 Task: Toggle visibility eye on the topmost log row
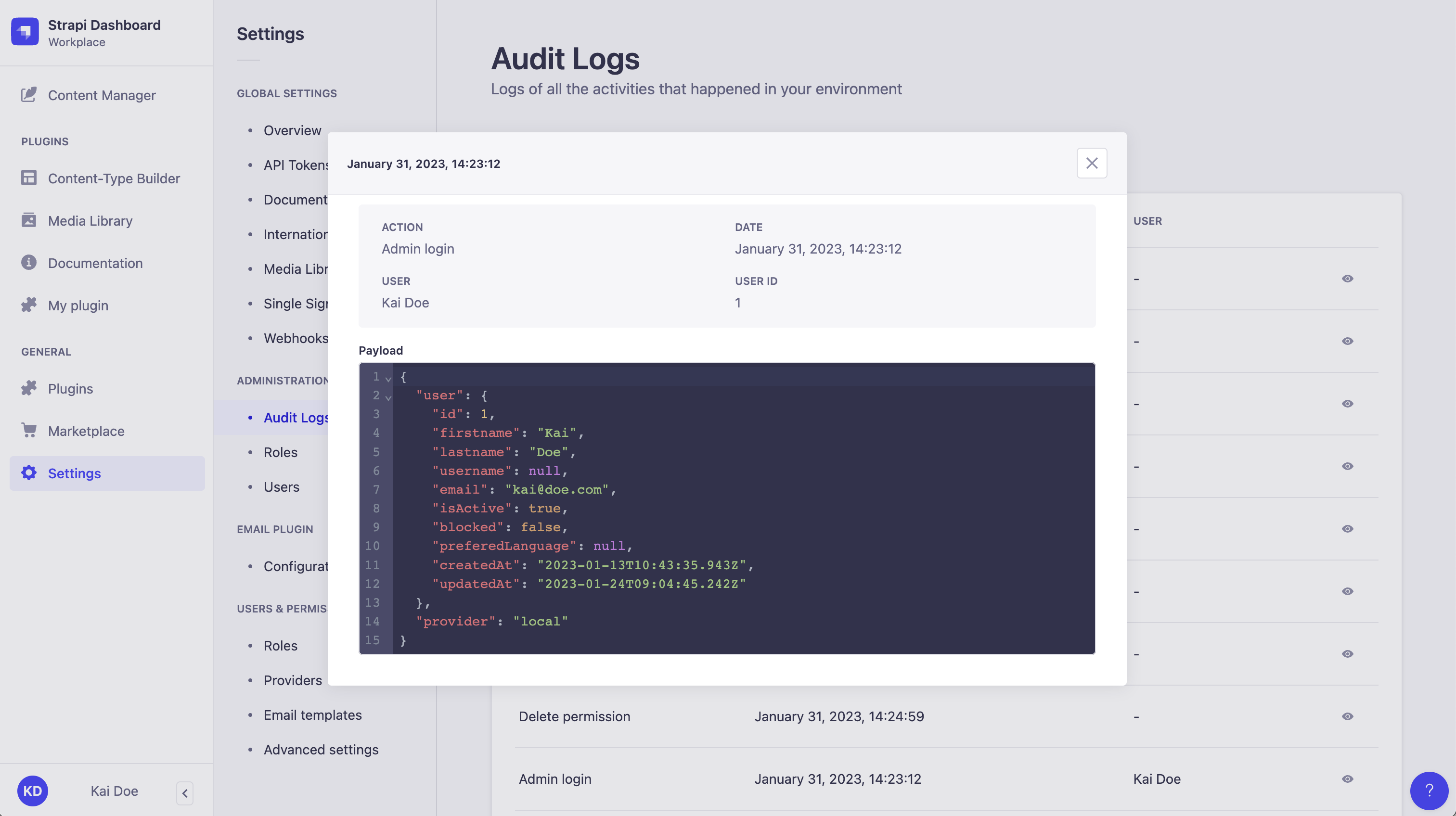pos(1348,278)
